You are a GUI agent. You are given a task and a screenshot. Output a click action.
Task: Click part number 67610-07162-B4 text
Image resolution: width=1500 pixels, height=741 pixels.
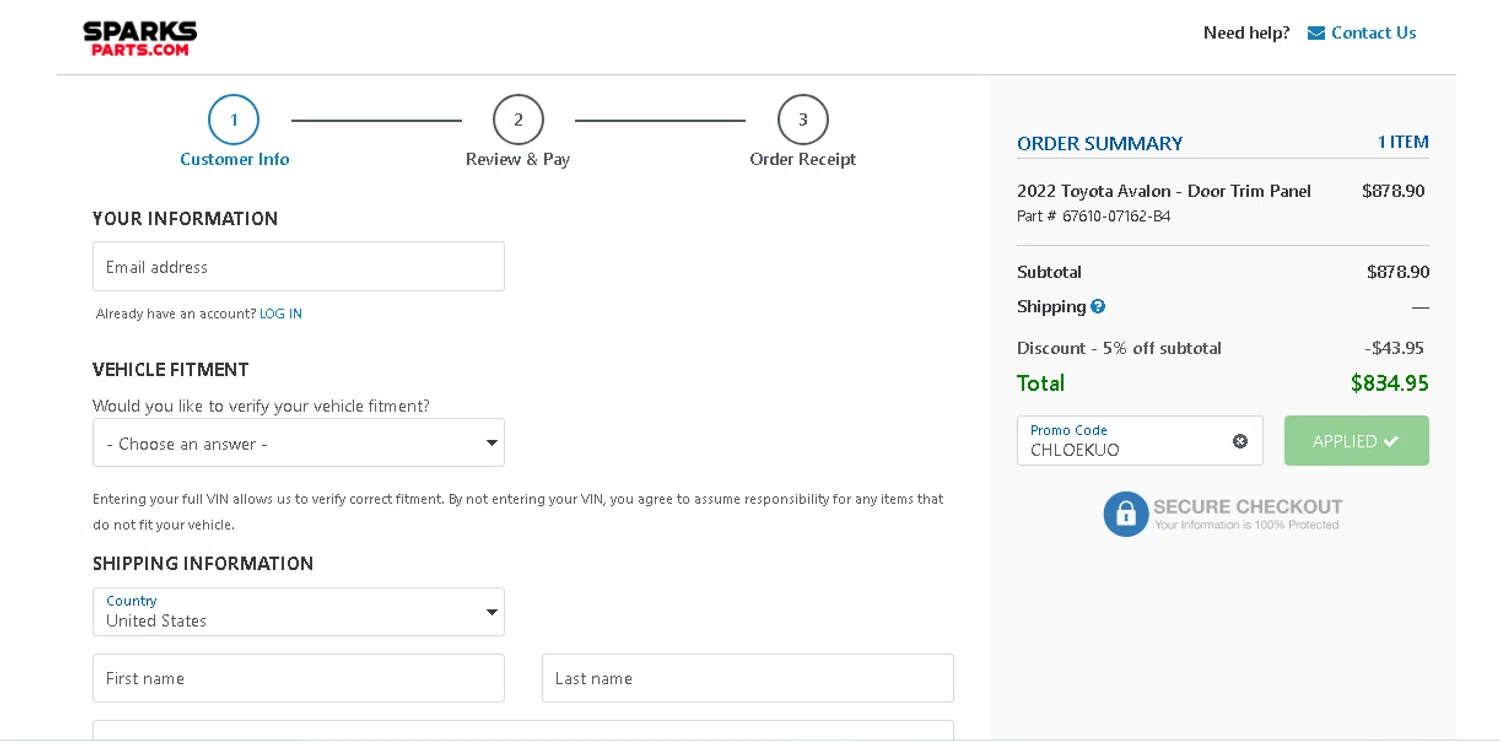(1116, 216)
